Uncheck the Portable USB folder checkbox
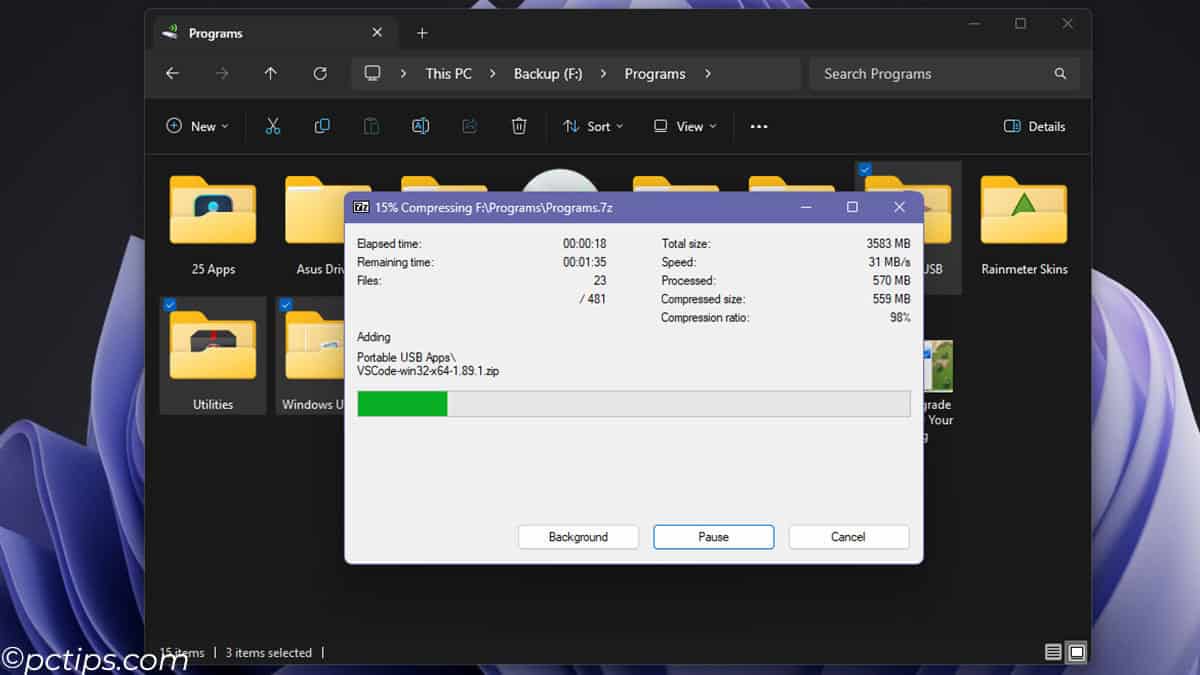 865,169
